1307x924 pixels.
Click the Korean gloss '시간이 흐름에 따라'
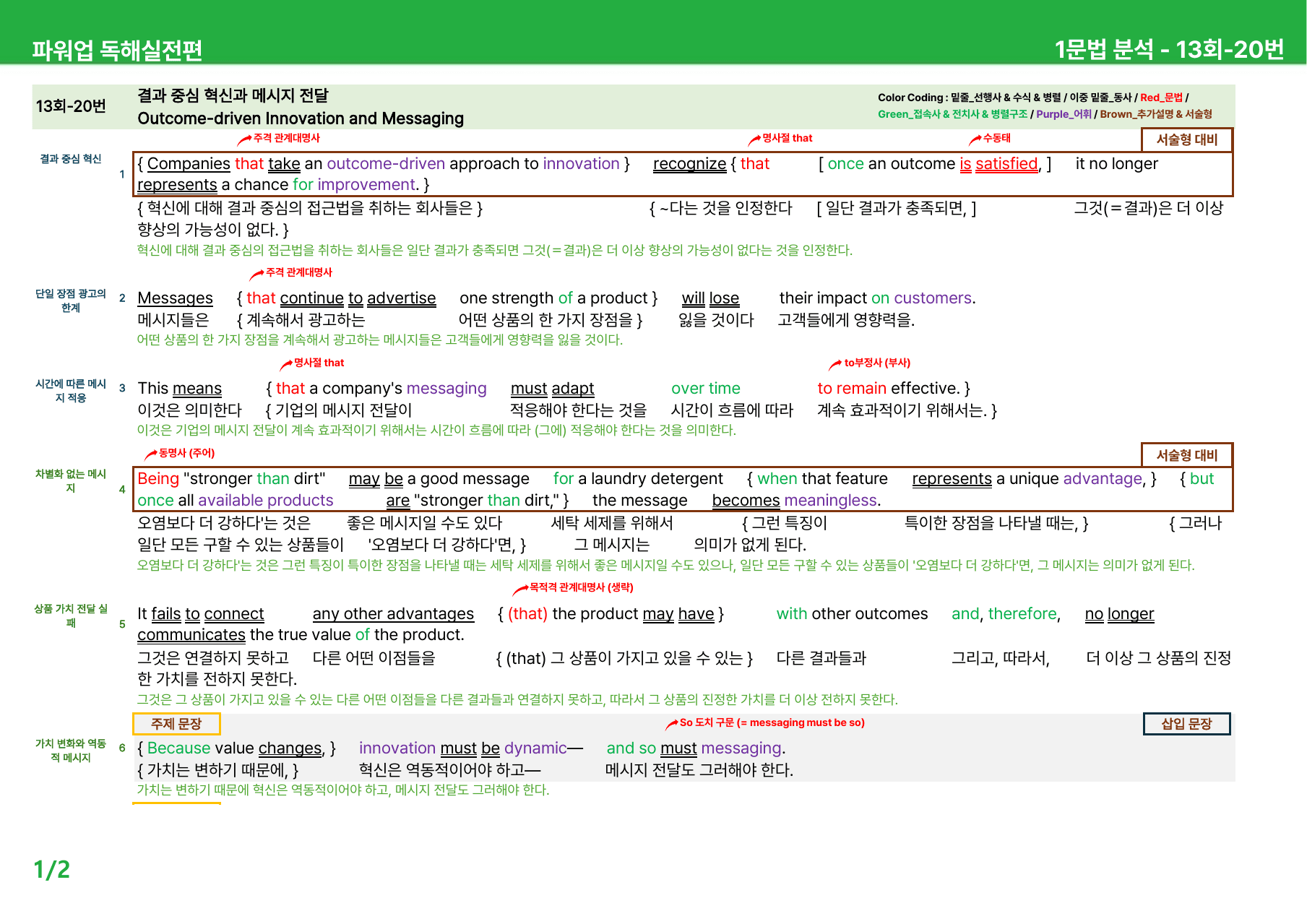click(732, 410)
